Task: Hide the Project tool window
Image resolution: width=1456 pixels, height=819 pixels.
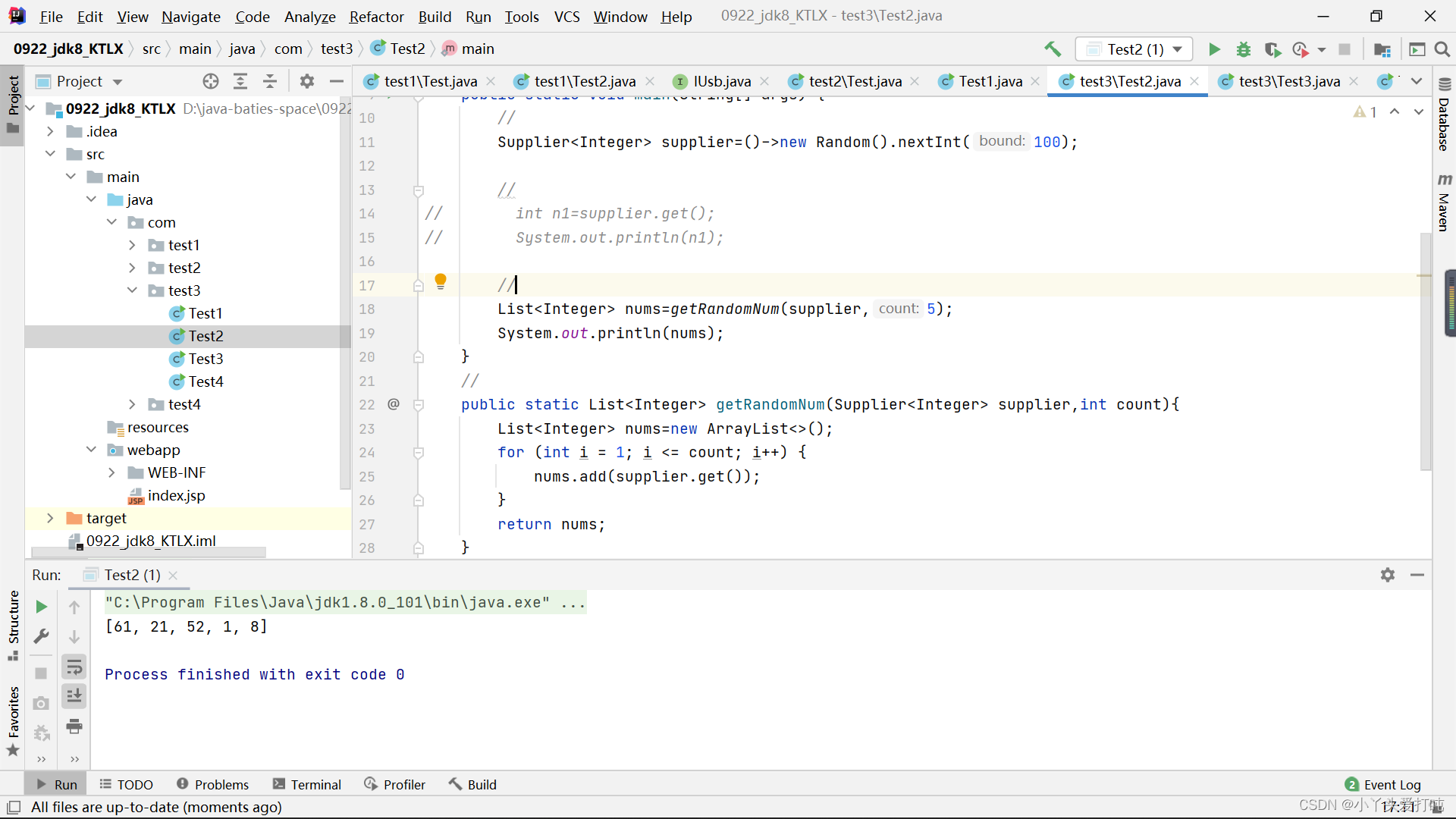Action: tap(337, 81)
